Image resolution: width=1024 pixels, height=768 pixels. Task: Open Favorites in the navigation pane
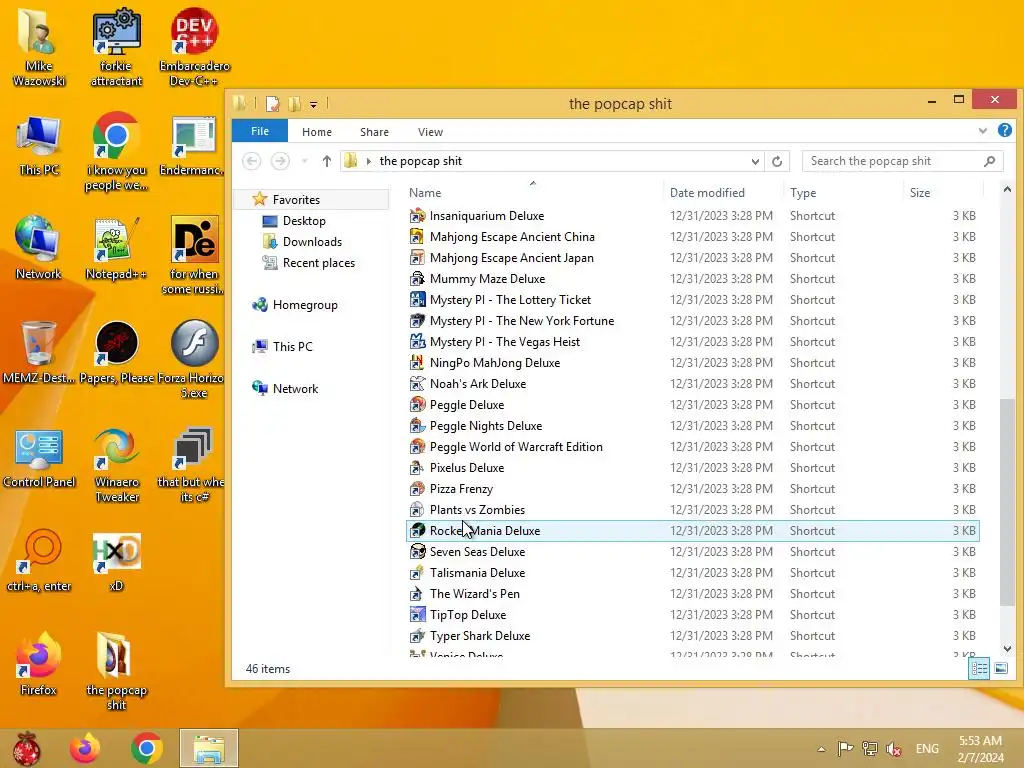(x=296, y=200)
